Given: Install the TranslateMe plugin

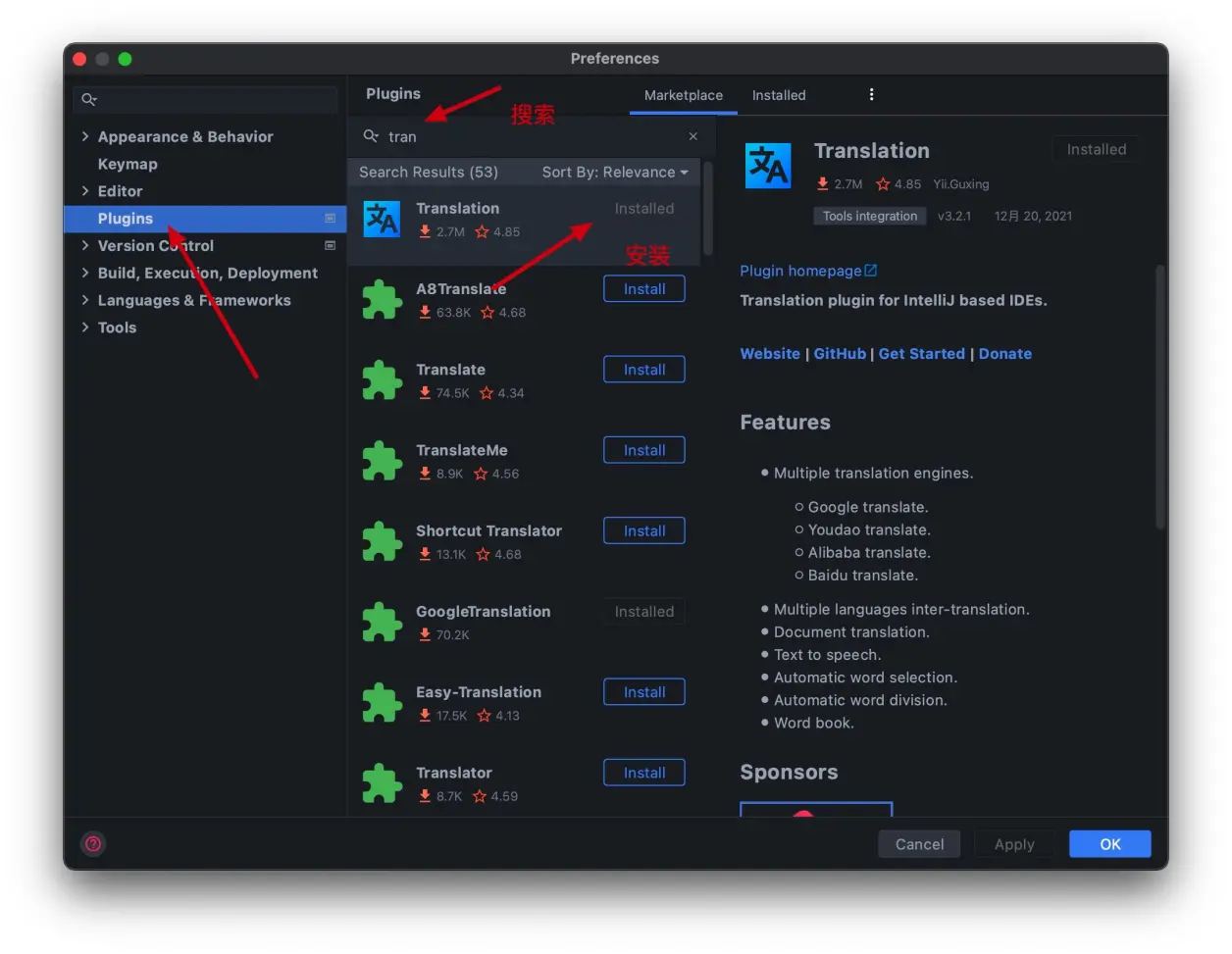Looking at the screenshot, I should [644, 450].
